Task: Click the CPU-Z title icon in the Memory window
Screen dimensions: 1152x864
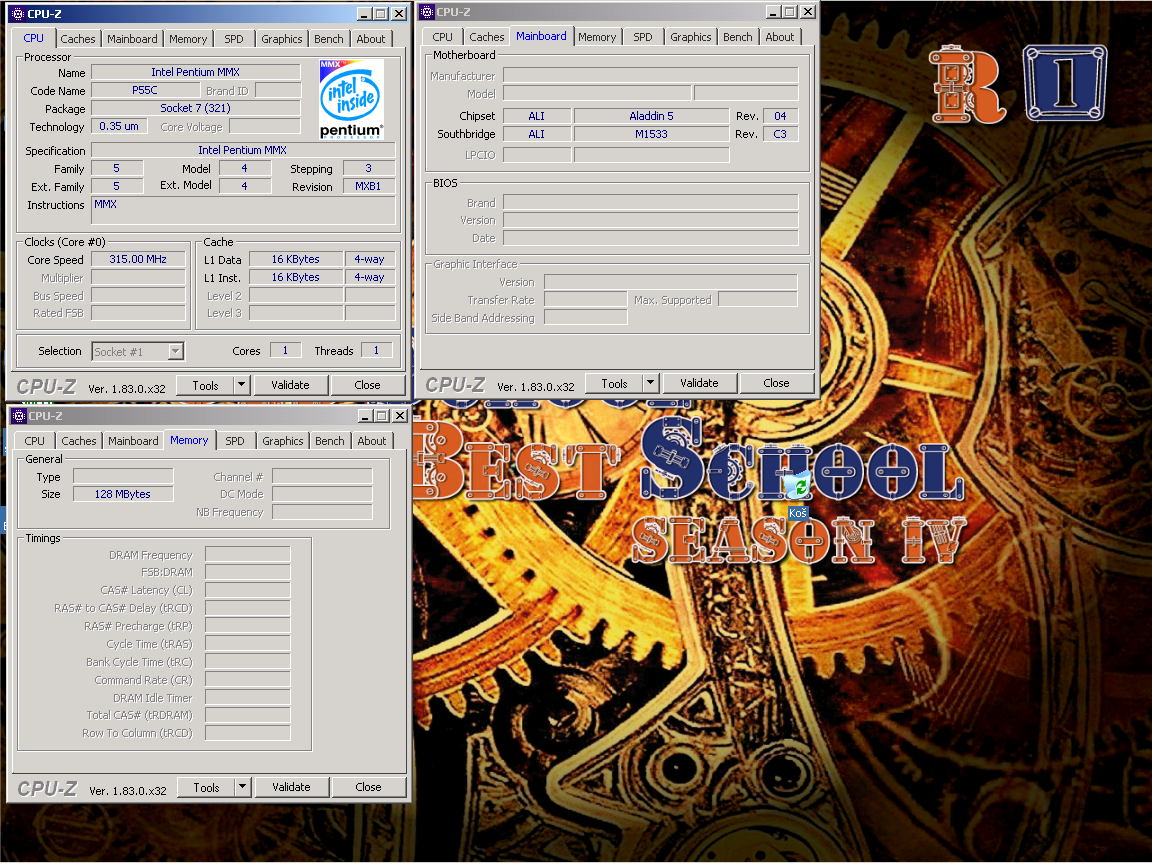Action: point(20,416)
